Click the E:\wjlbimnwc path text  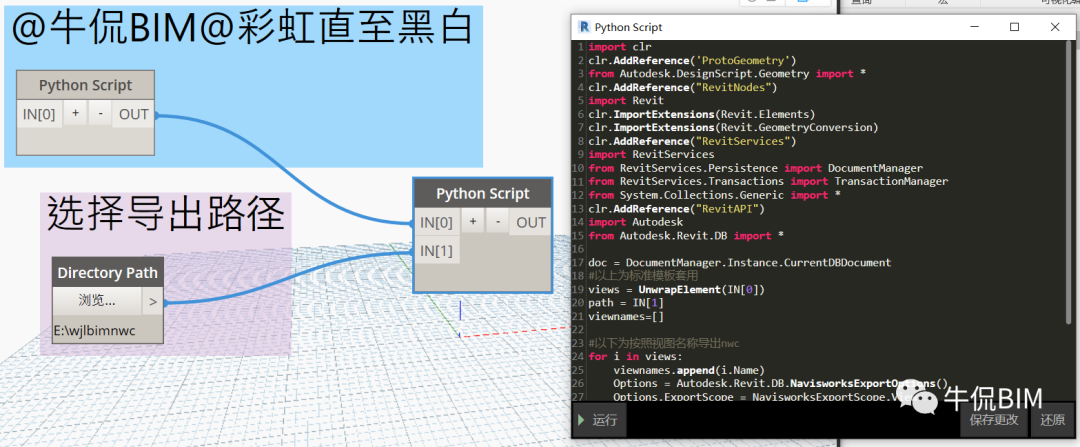[95, 331]
